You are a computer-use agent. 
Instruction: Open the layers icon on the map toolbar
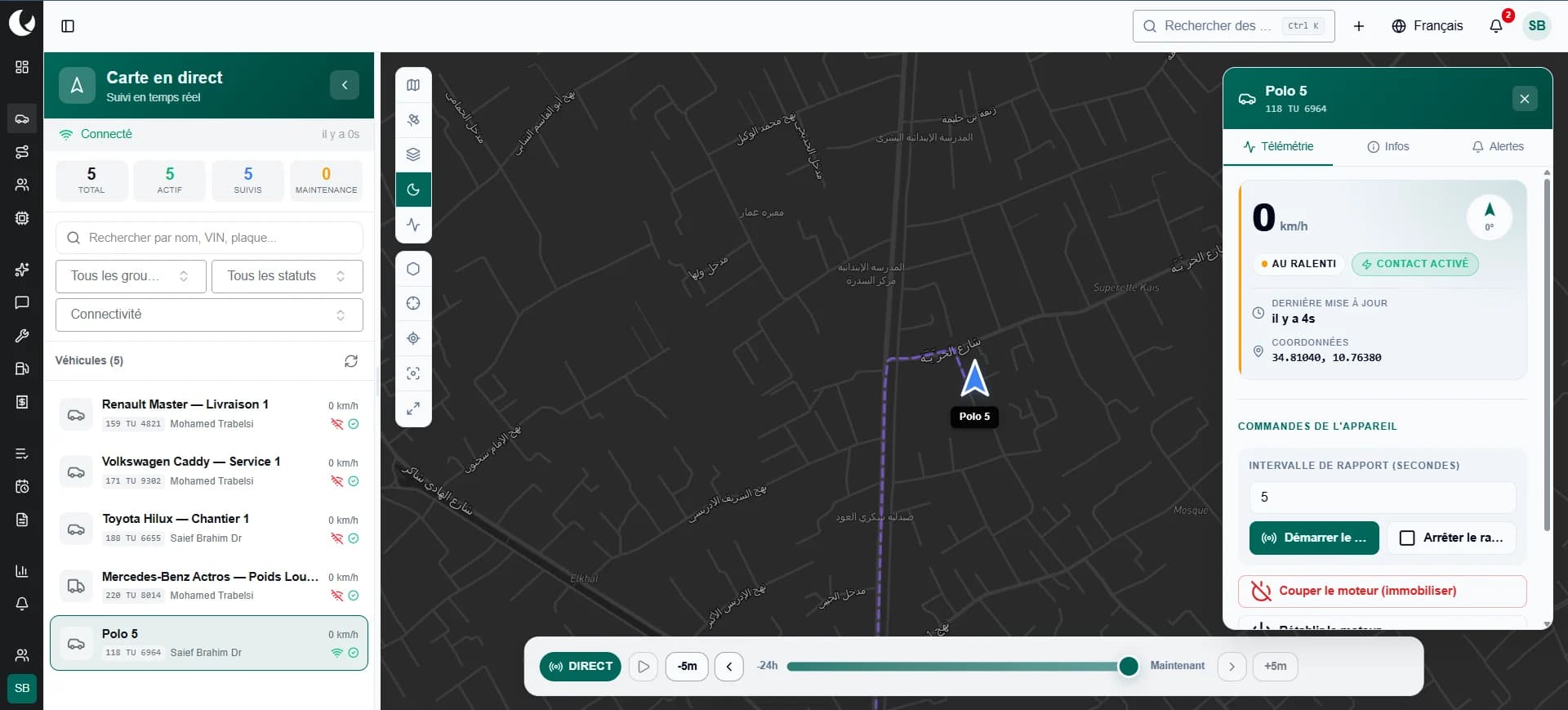click(413, 154)
